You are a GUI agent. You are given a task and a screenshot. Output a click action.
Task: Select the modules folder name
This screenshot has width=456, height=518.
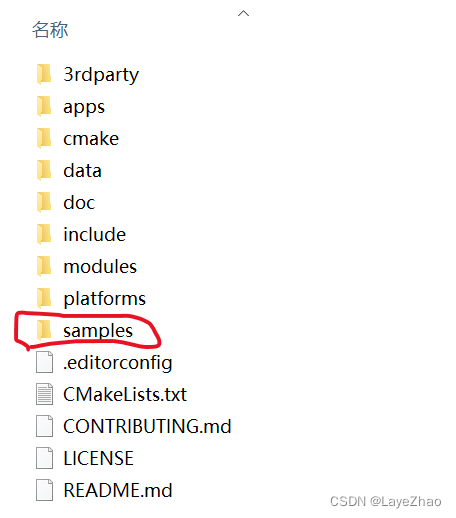[100, 267]
